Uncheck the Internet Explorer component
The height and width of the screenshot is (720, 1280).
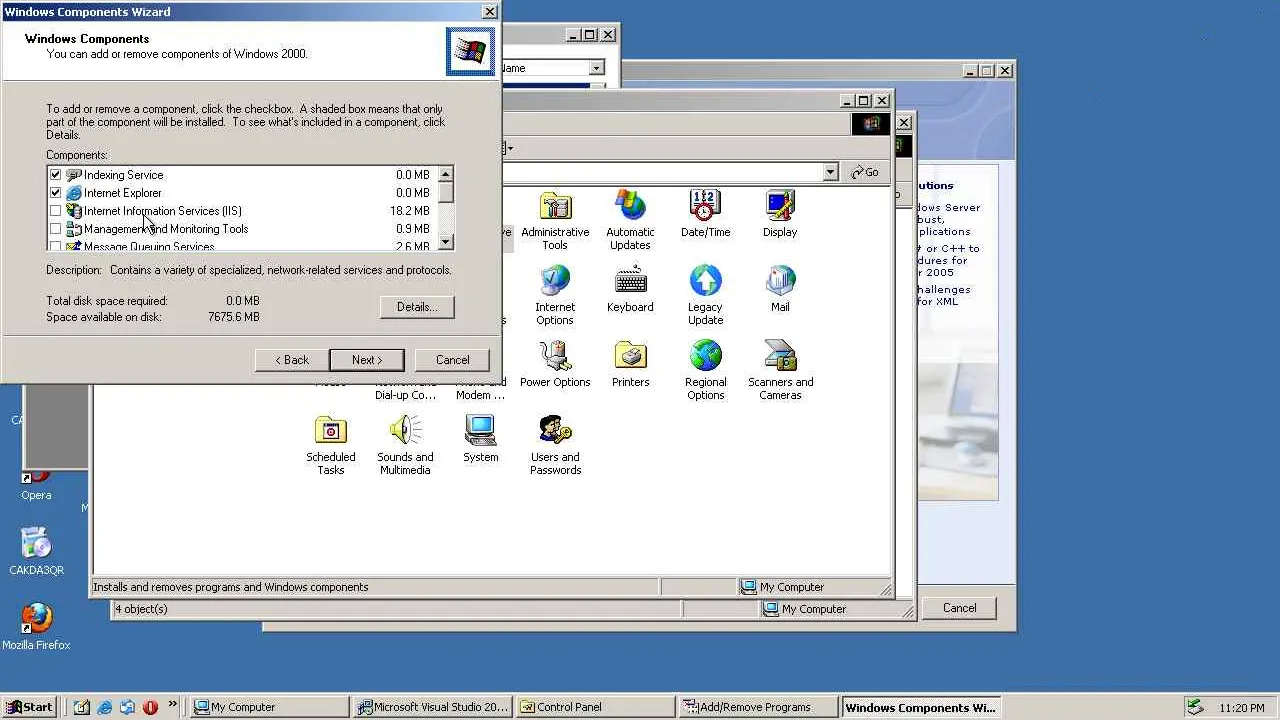(55, 193)
